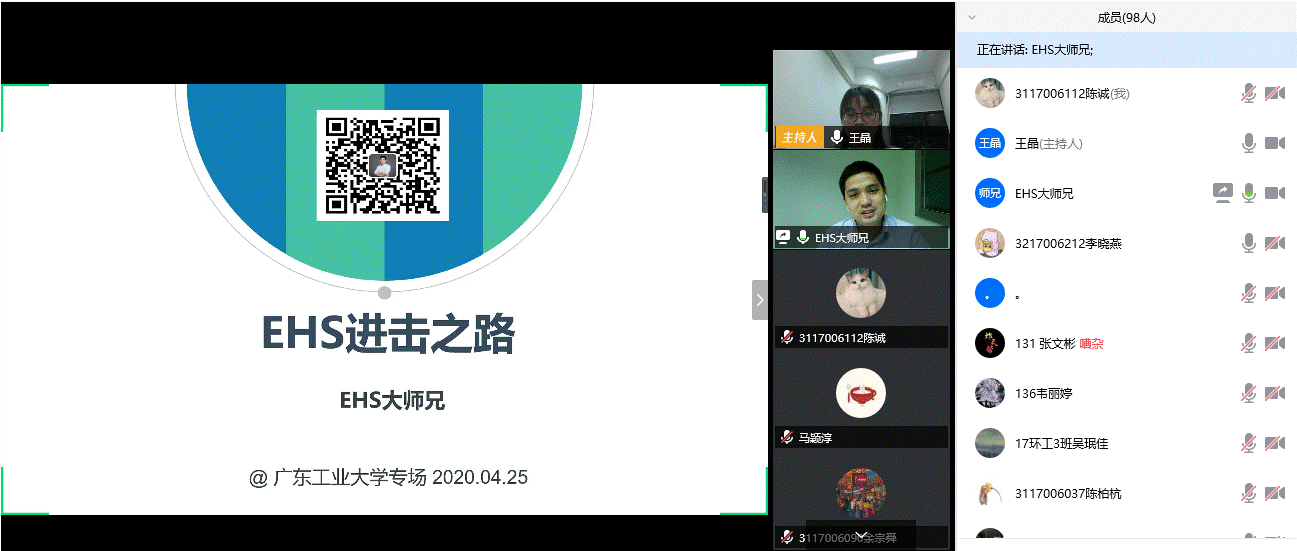This screenshot has height=551, width=1297.
Task: Toggle the camera icon for 王晶(主持人) in members list
Action: [1274, 143]
